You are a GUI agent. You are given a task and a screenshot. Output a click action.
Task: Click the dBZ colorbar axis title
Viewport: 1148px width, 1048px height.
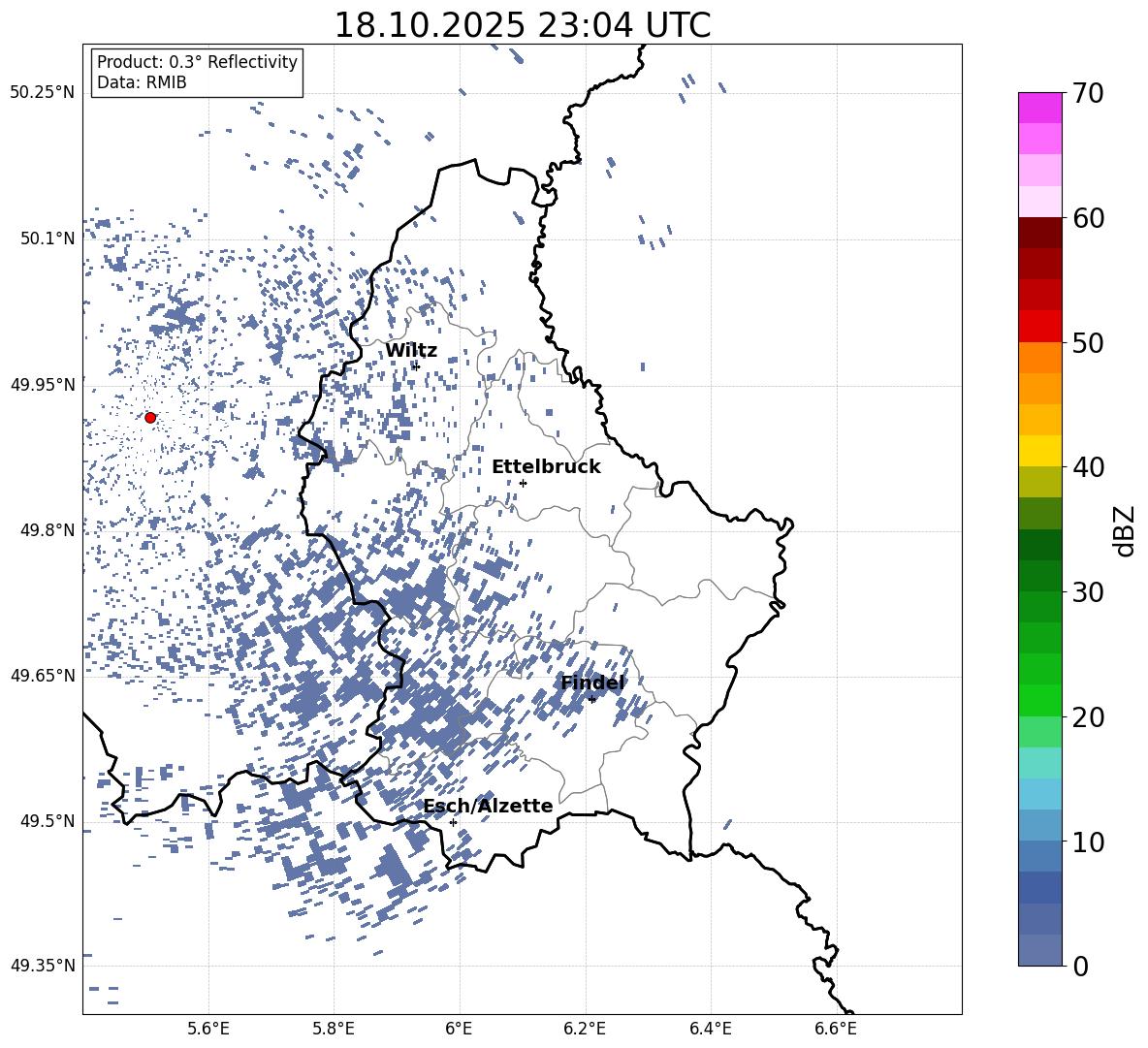[1125, 530]
